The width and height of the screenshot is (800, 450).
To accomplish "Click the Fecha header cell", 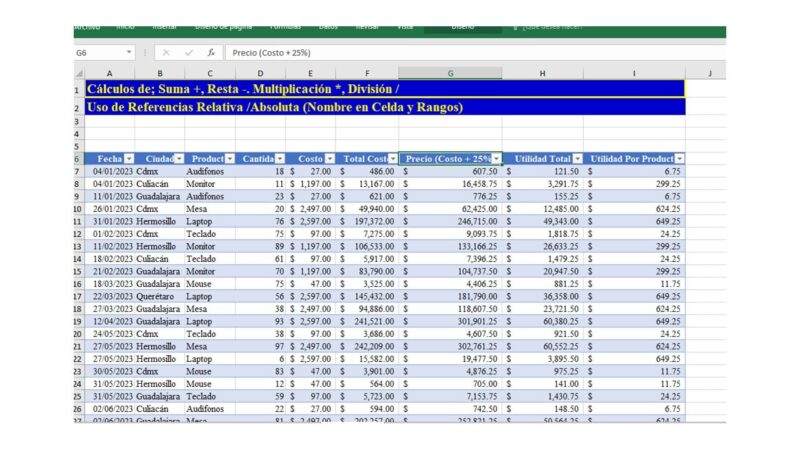I will pyautogui.click(x=109, y=159).
